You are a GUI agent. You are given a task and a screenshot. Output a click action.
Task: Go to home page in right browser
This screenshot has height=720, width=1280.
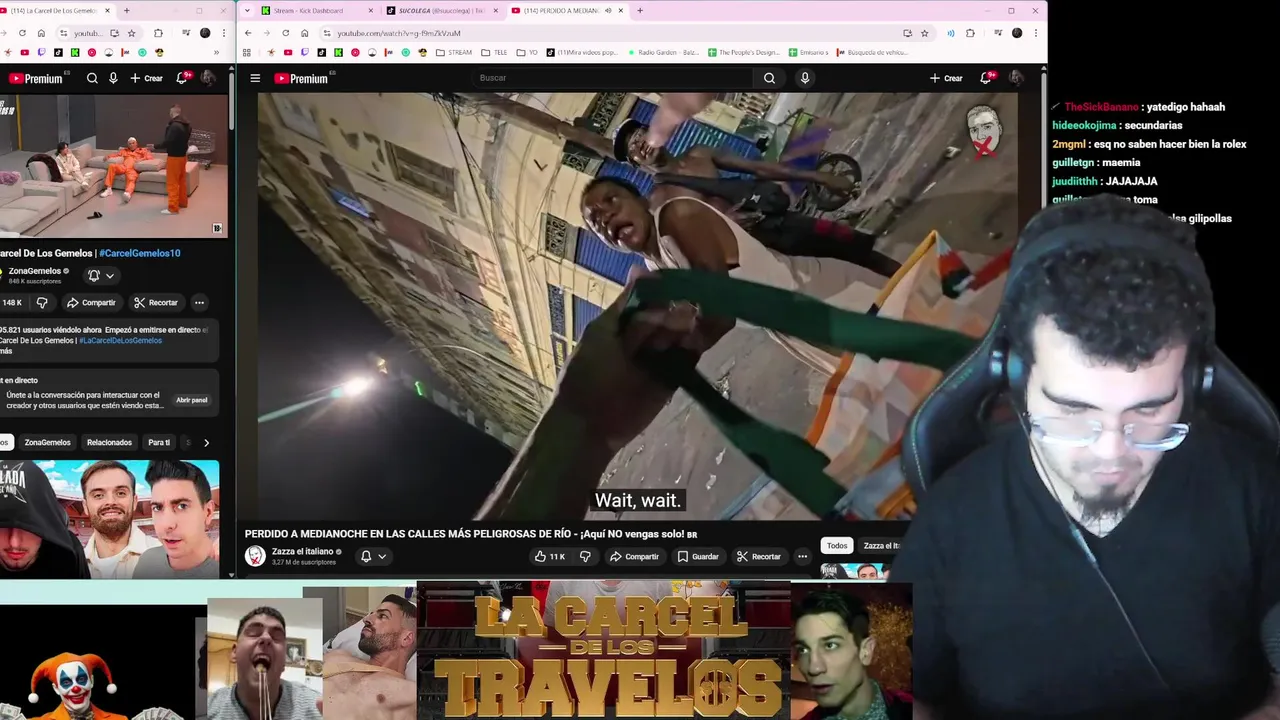[305, 33]
